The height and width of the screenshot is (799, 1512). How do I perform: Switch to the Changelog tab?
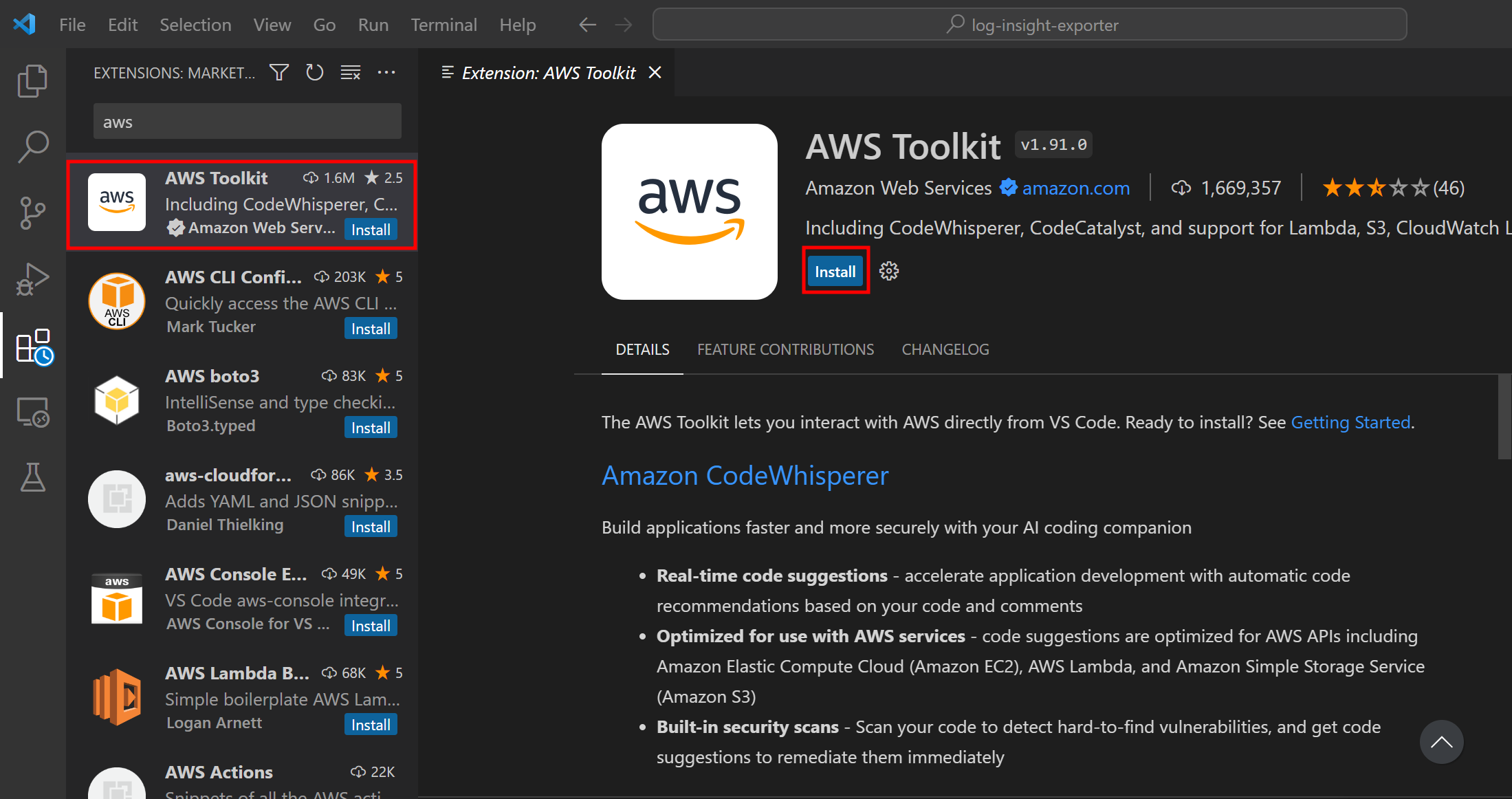[x=945, y=349]
